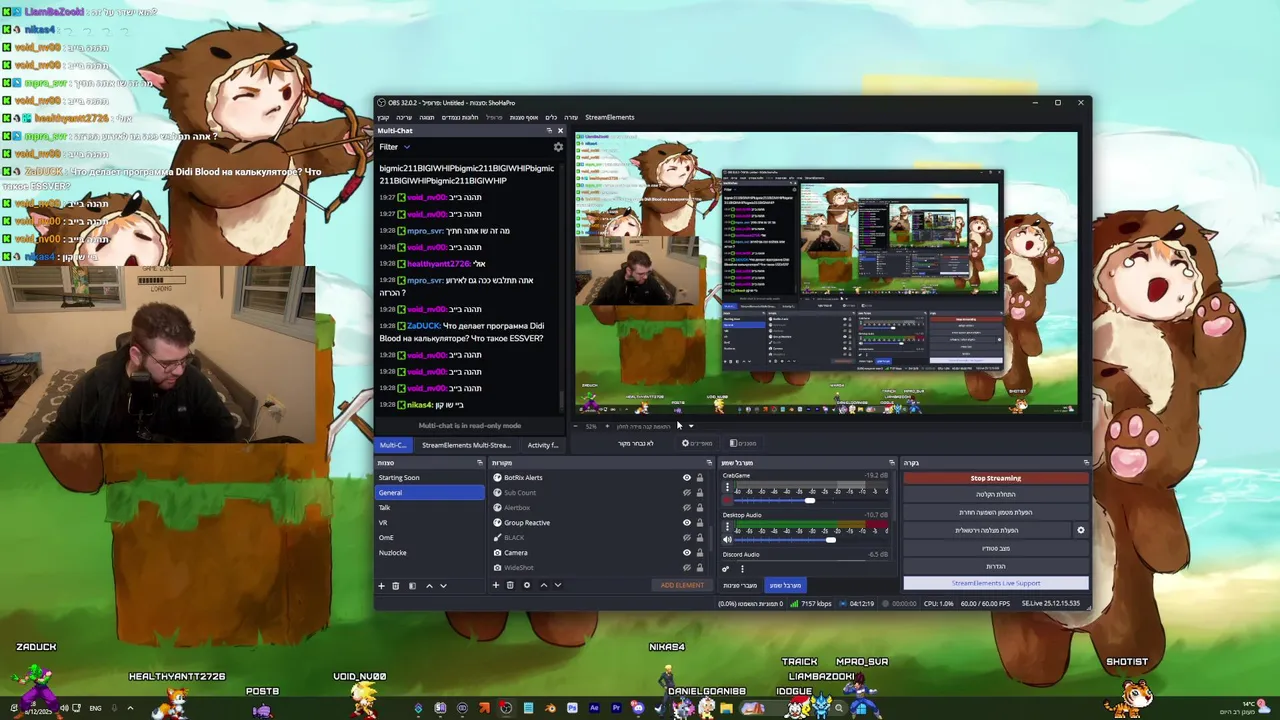Image resolution: width=1280 pixels, height=720 pixels.
Task: Click Stop Streaming button
Action: [996, 478]
